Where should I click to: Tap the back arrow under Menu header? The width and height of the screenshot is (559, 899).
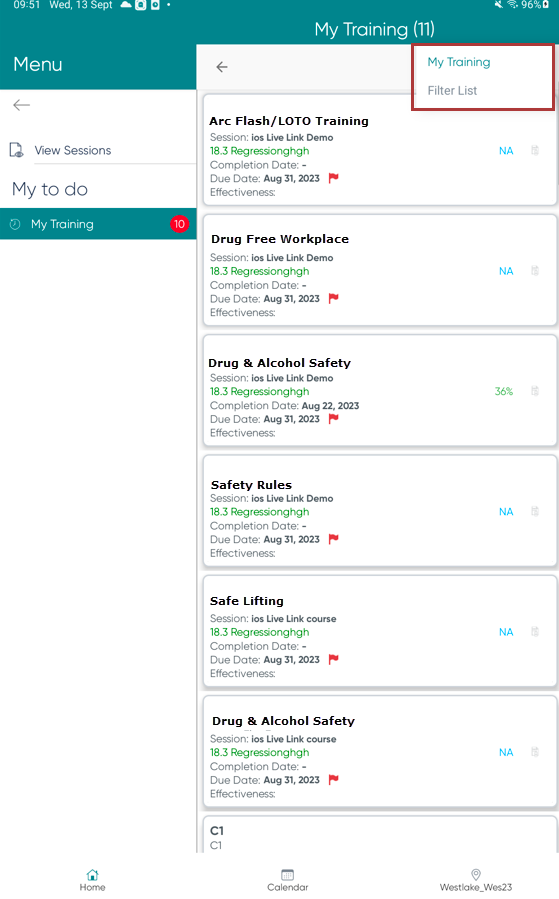click(21, 105)
